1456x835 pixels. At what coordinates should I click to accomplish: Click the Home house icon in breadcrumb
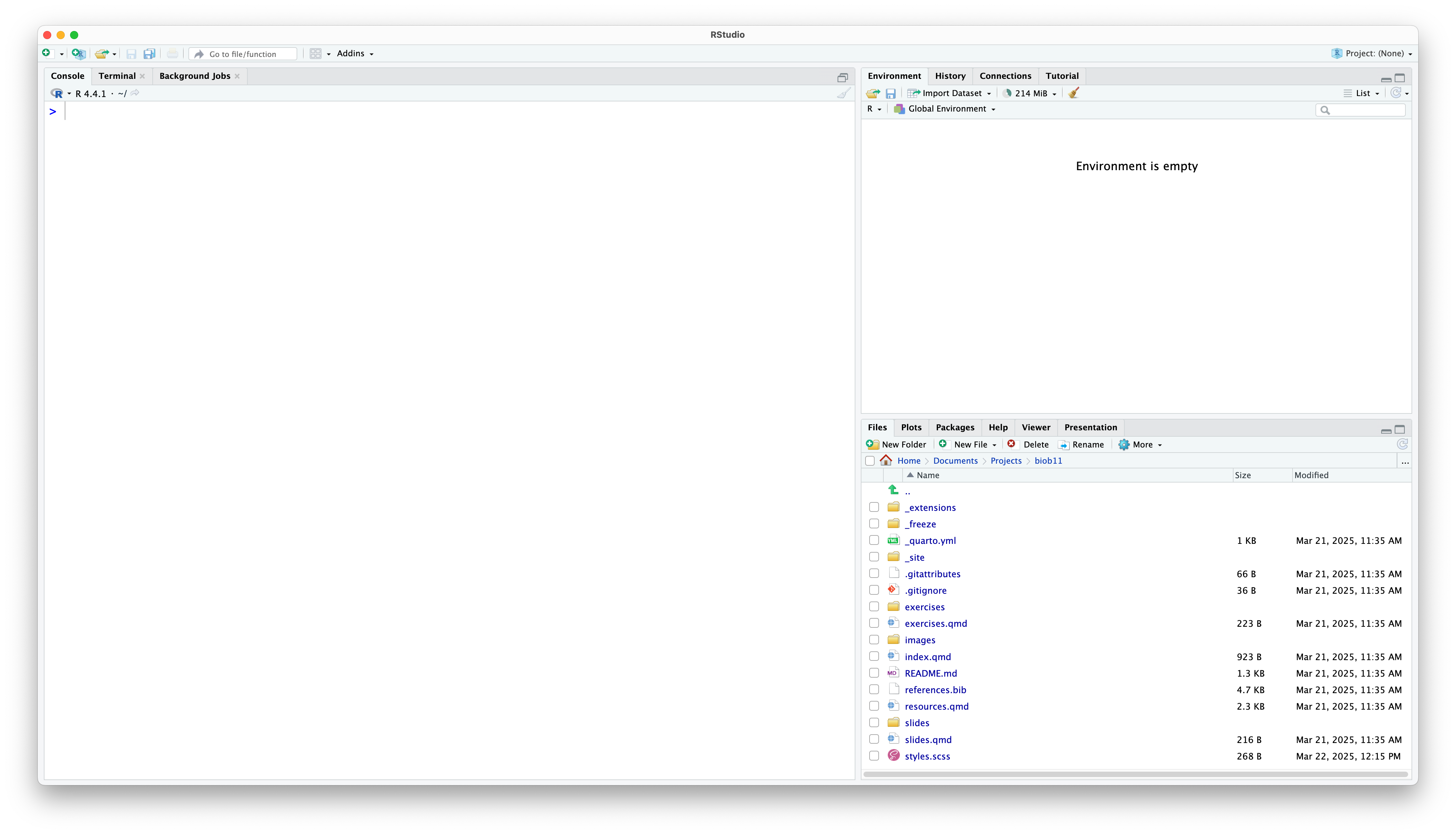[x=885, y=461]
